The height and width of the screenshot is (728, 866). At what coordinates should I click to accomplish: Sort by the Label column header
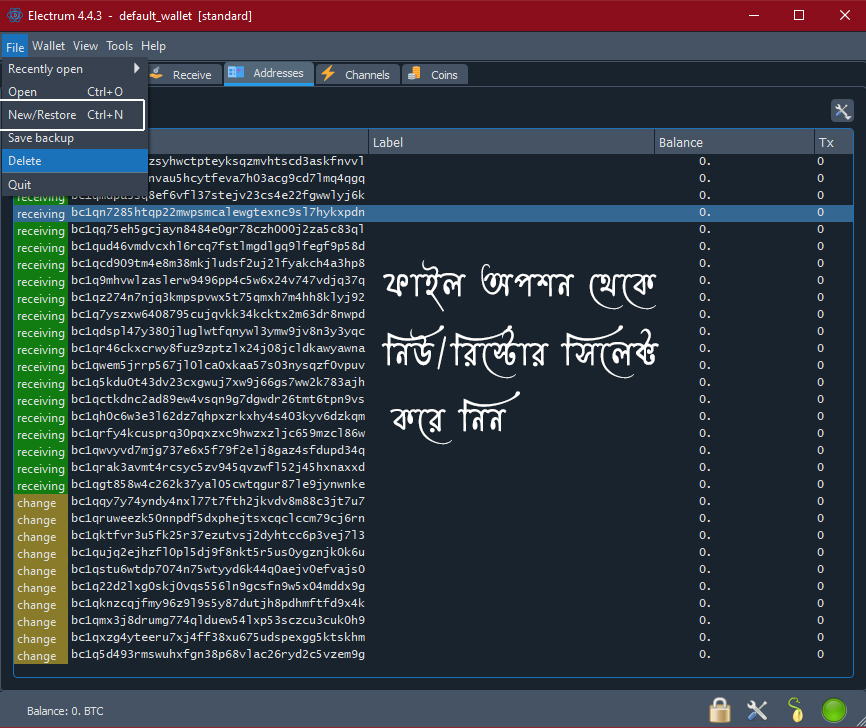click(x=511, y=143)
